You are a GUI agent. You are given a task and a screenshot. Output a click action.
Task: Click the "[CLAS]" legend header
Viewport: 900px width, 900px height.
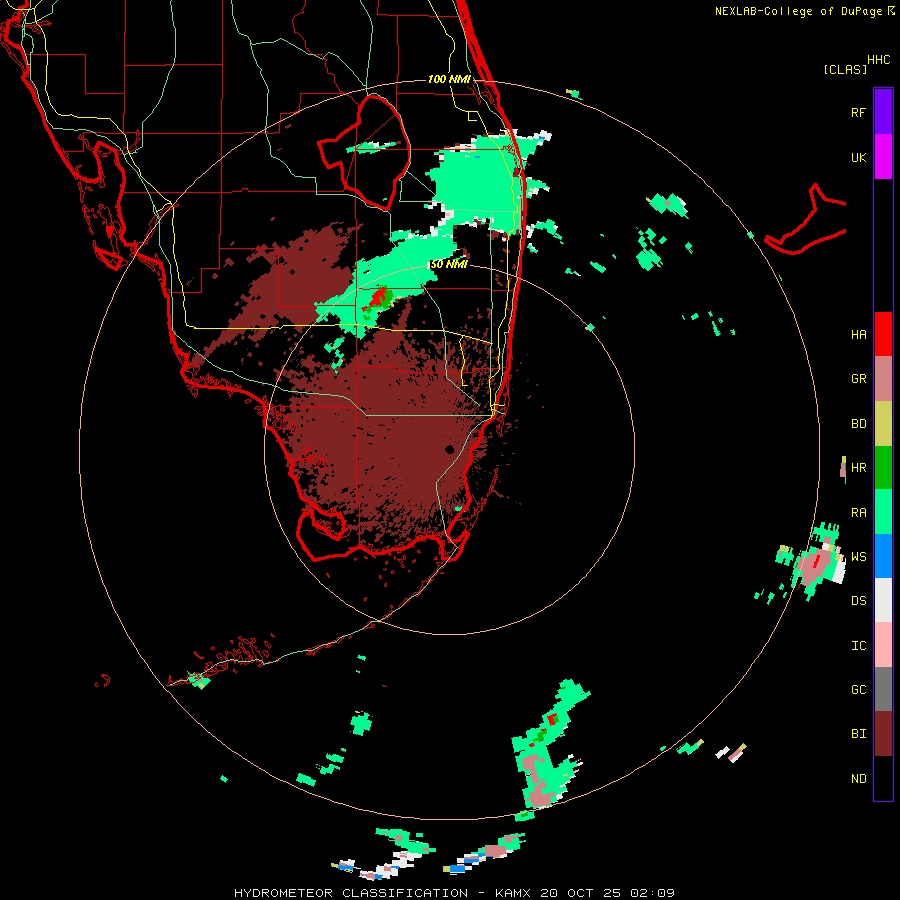coord(845,69)
